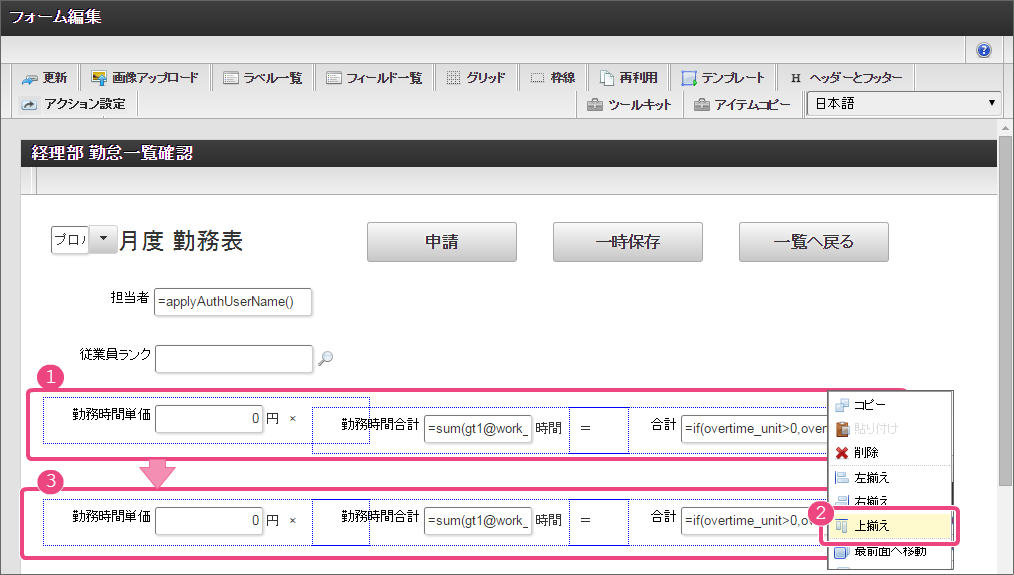Click the 従業員ランク search magnifier icon
1014x575 pixels.
(325, 358)
